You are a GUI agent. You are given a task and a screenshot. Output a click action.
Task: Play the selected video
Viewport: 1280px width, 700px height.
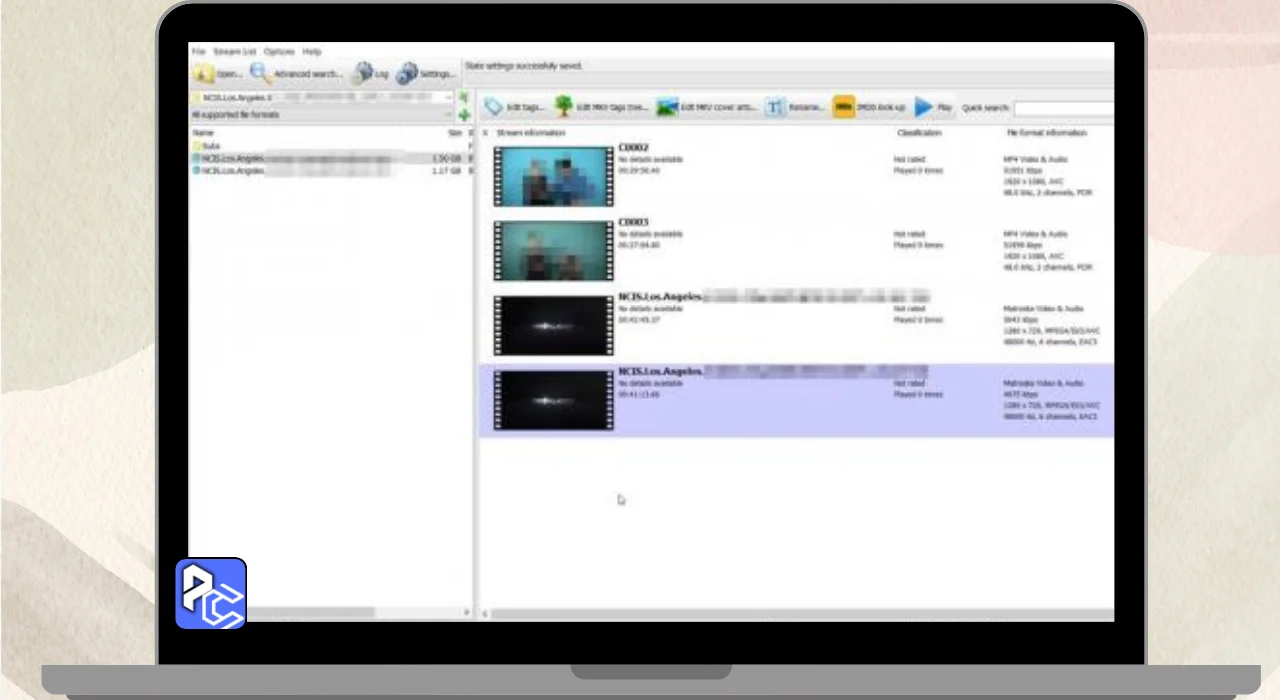coord(933,107)
